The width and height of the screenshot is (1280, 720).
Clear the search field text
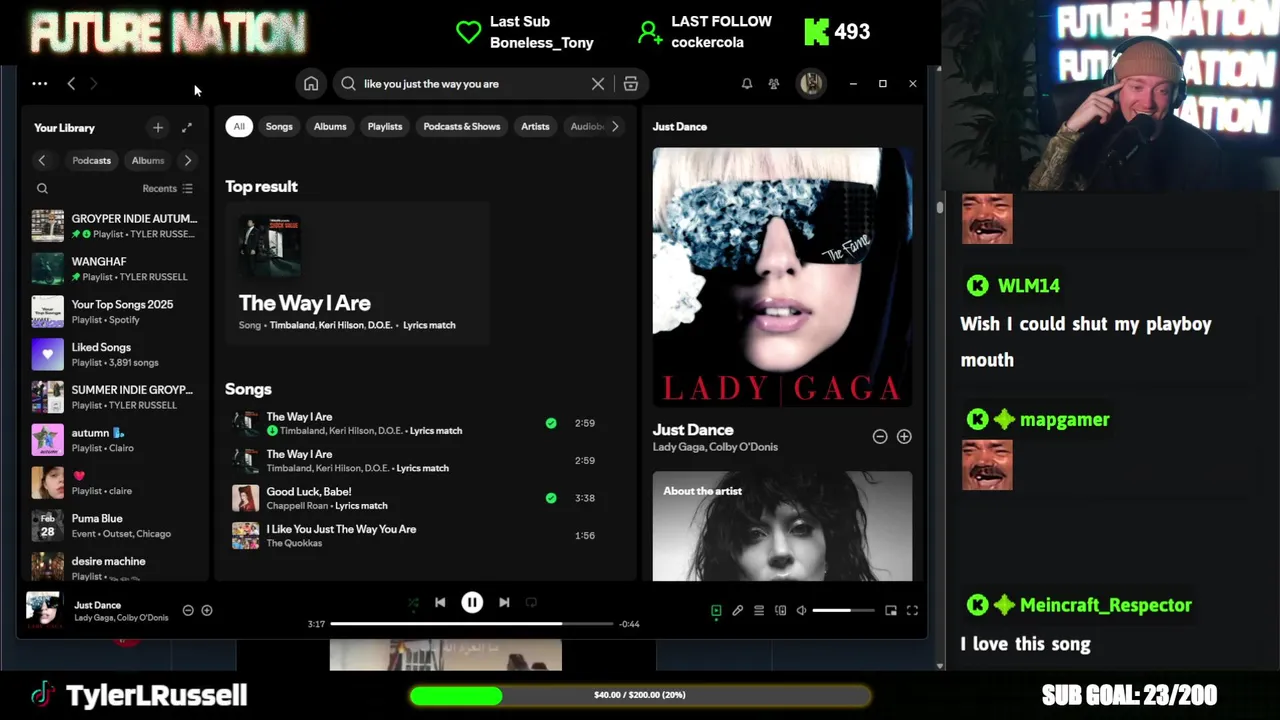(598, 84)
